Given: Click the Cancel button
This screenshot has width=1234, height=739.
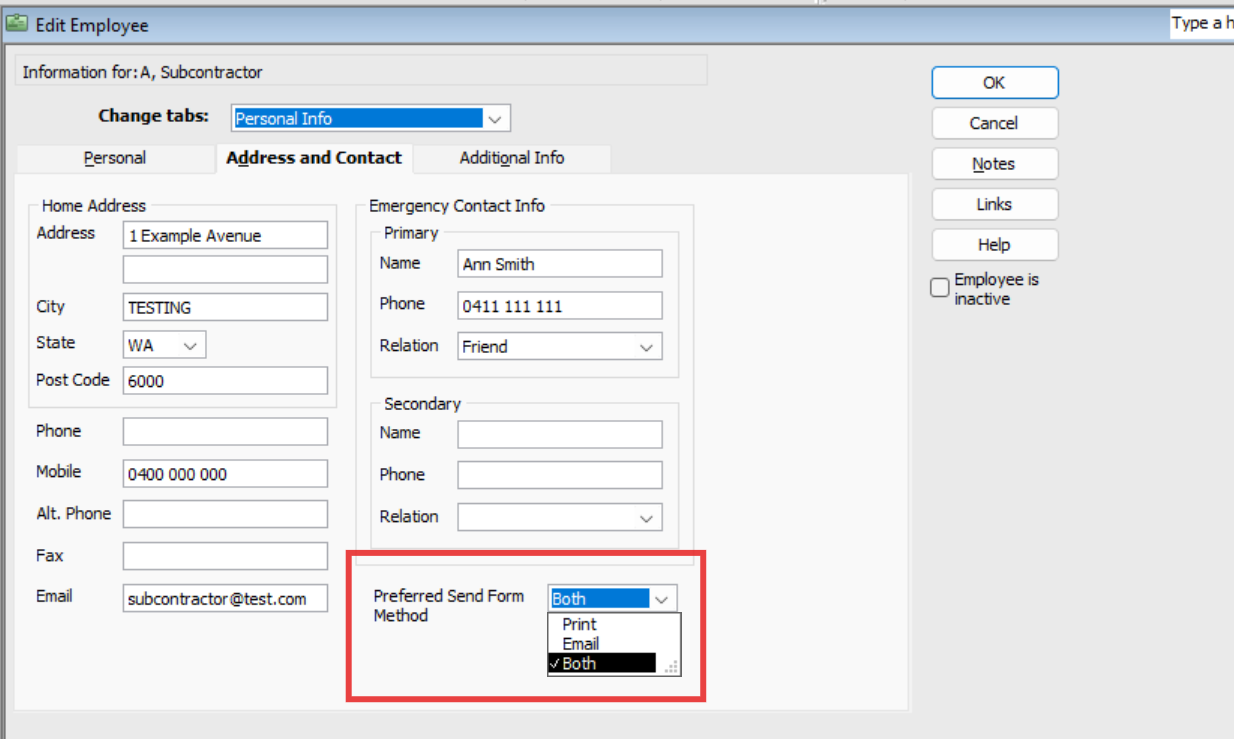Looking at the screenshot, I should point(994,123).
